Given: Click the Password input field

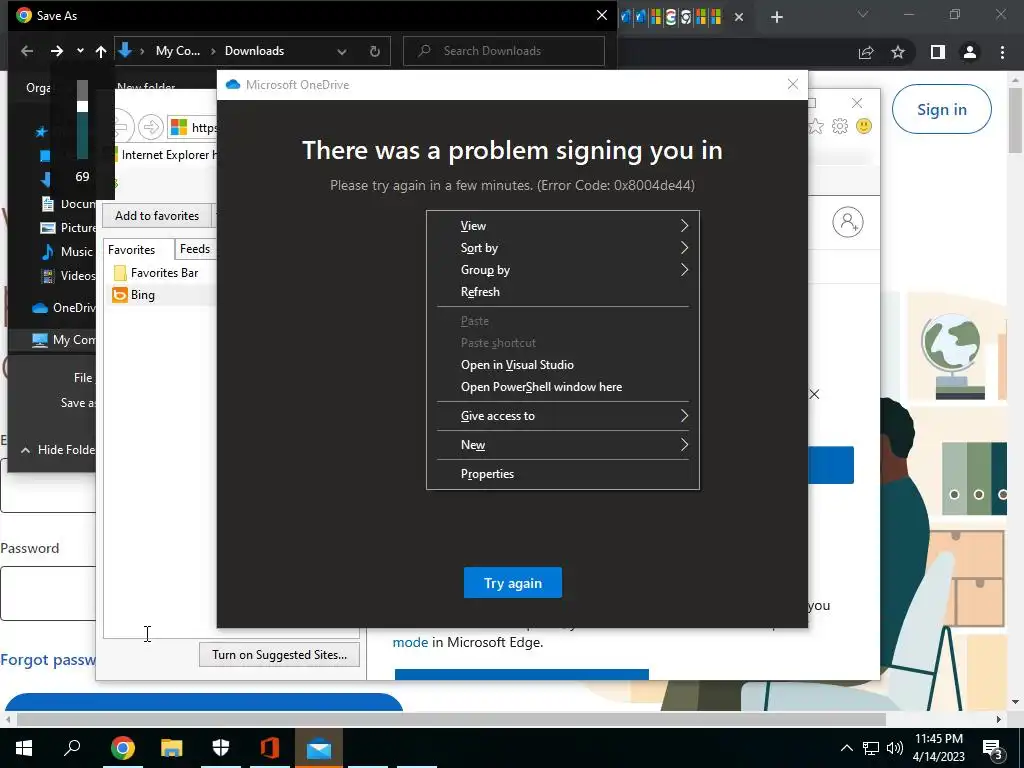Looking at the screenshot, I should coord(48,594).
